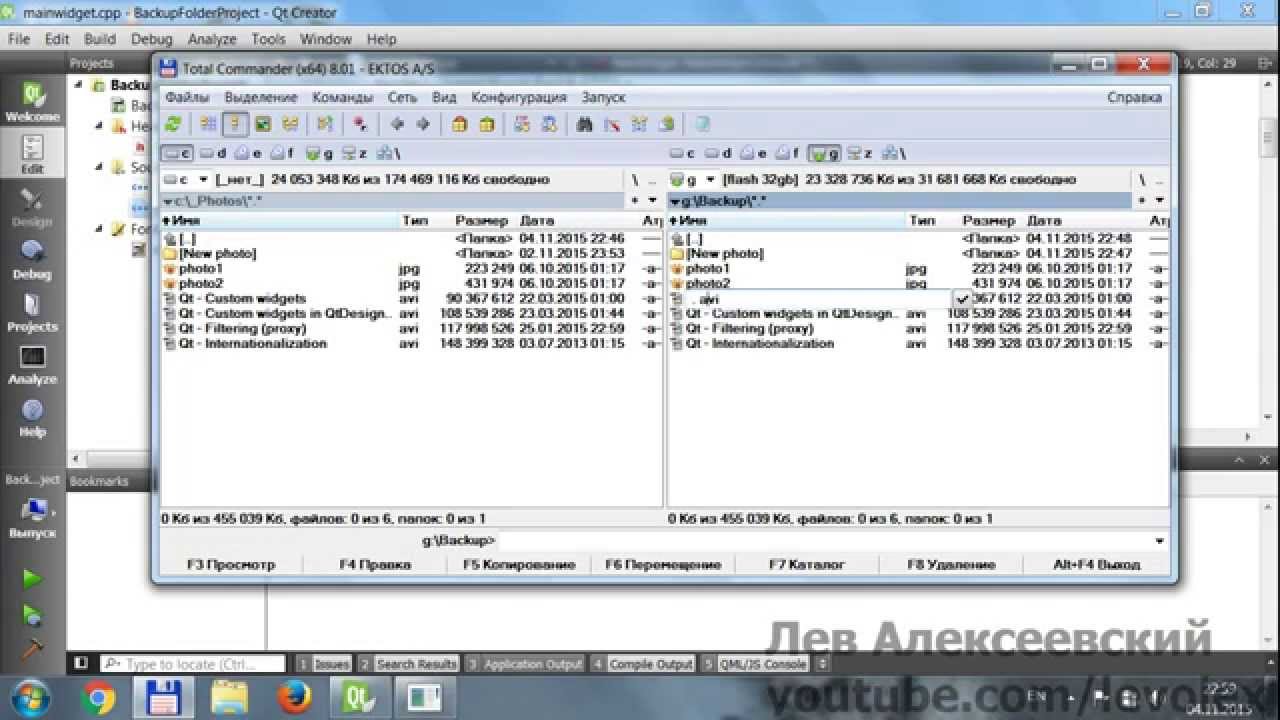The image size is (1280, 720).
Task: Click F7 Каталог button
Action: point(807,564)
